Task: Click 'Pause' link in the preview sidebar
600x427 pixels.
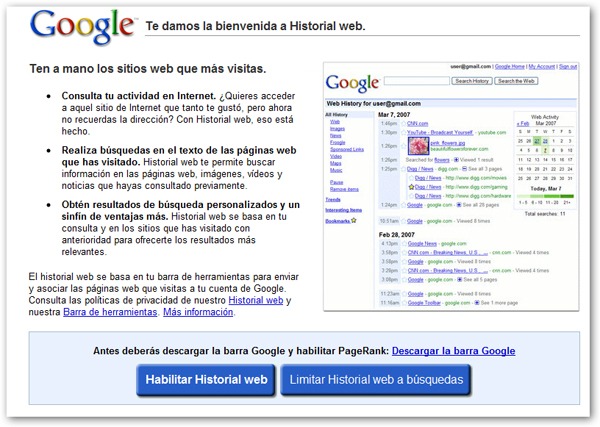Action: tap(336, 182)
